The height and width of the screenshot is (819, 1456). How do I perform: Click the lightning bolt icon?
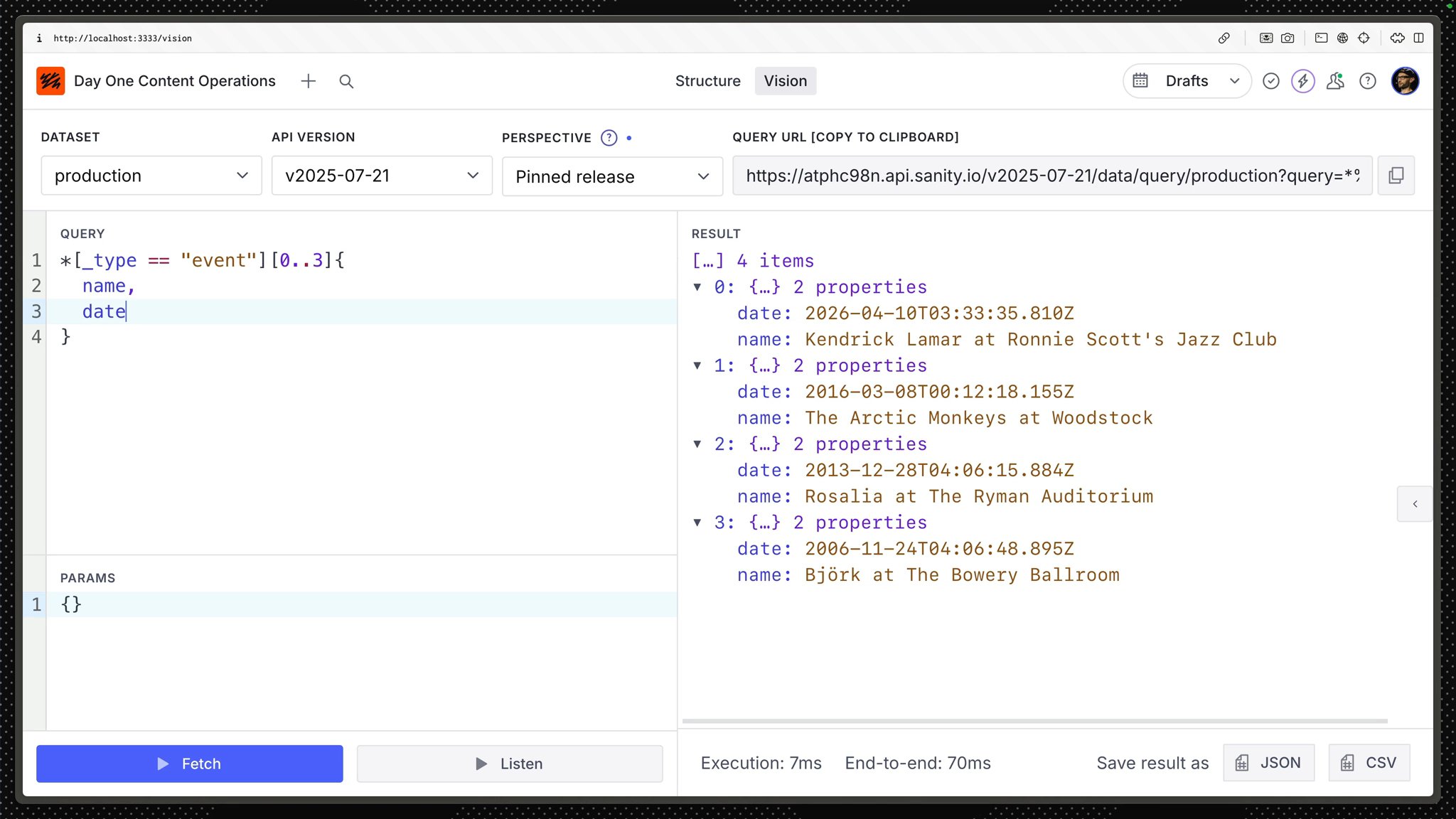[1303, 81]
